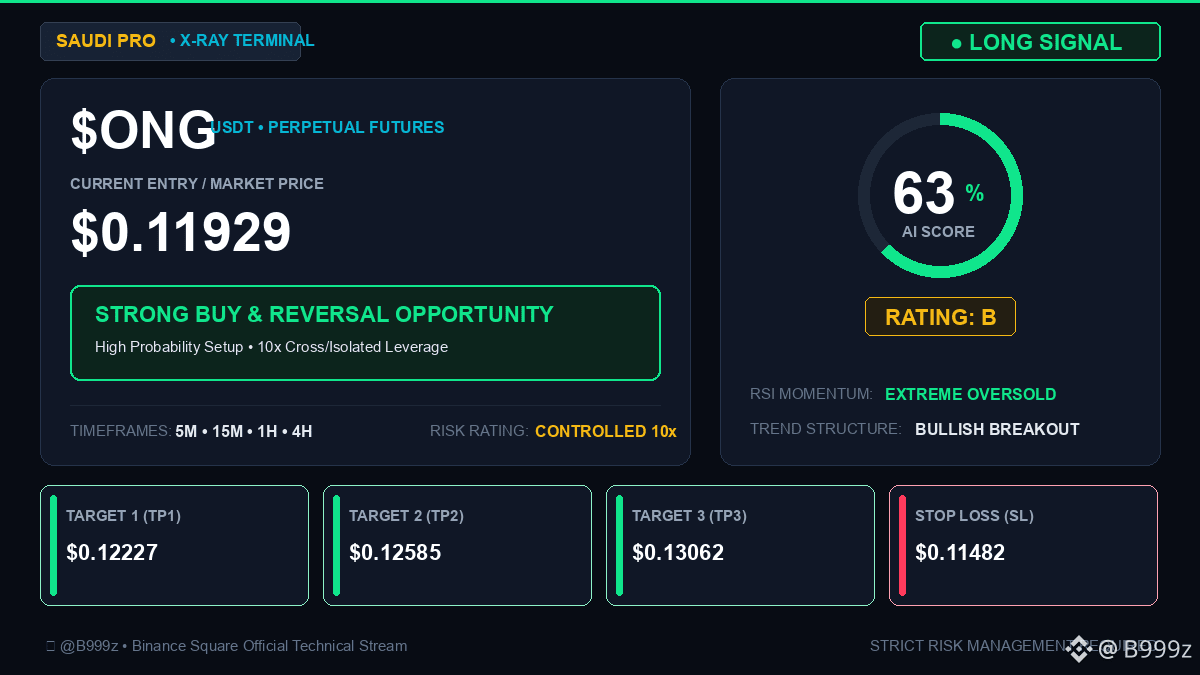This screenshot has width=1200, height=675.
Task: Open the Target 1 (TP1) price card
Action: coord(174,545)
